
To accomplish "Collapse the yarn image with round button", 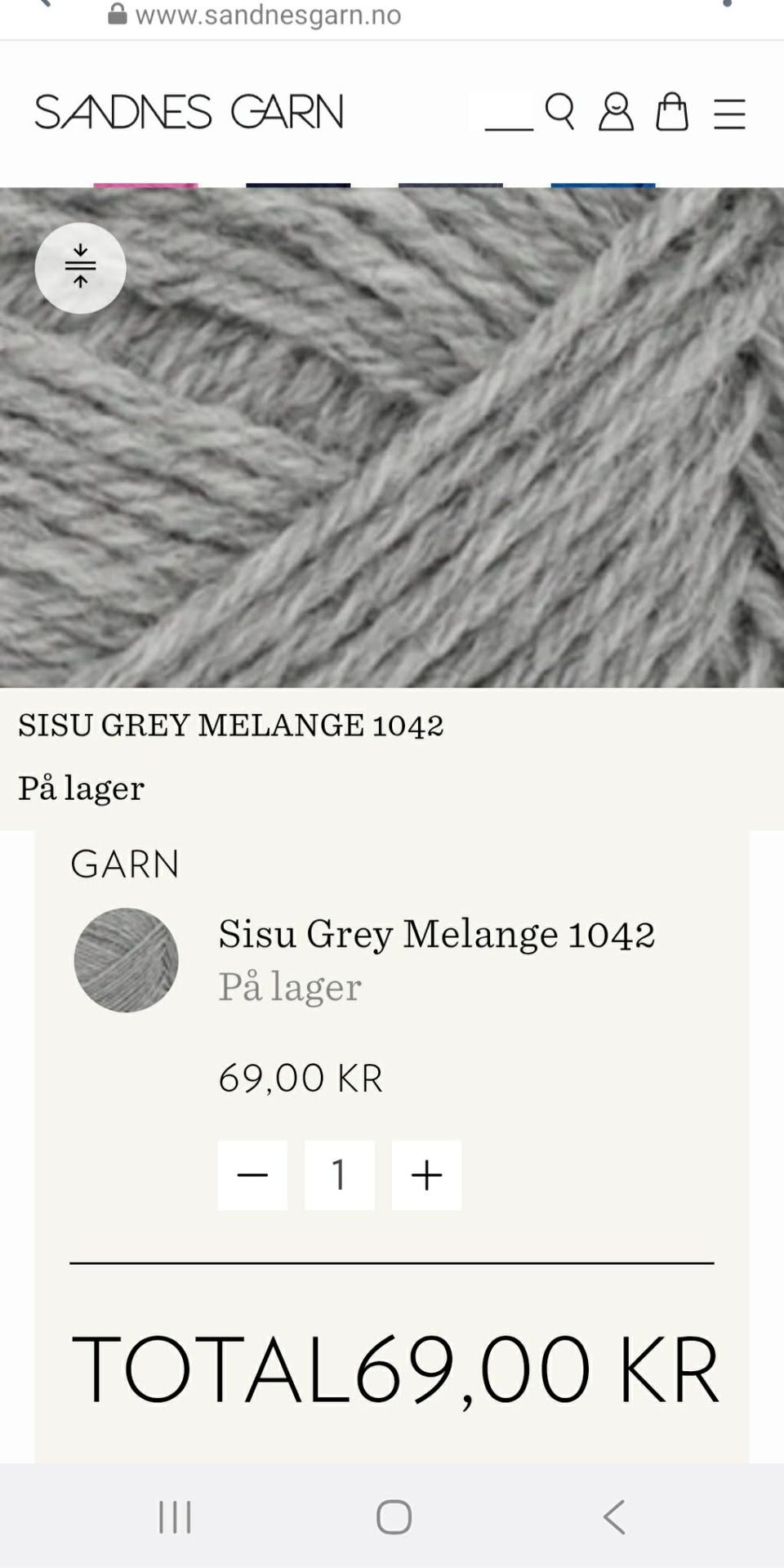I will [80, 268].
